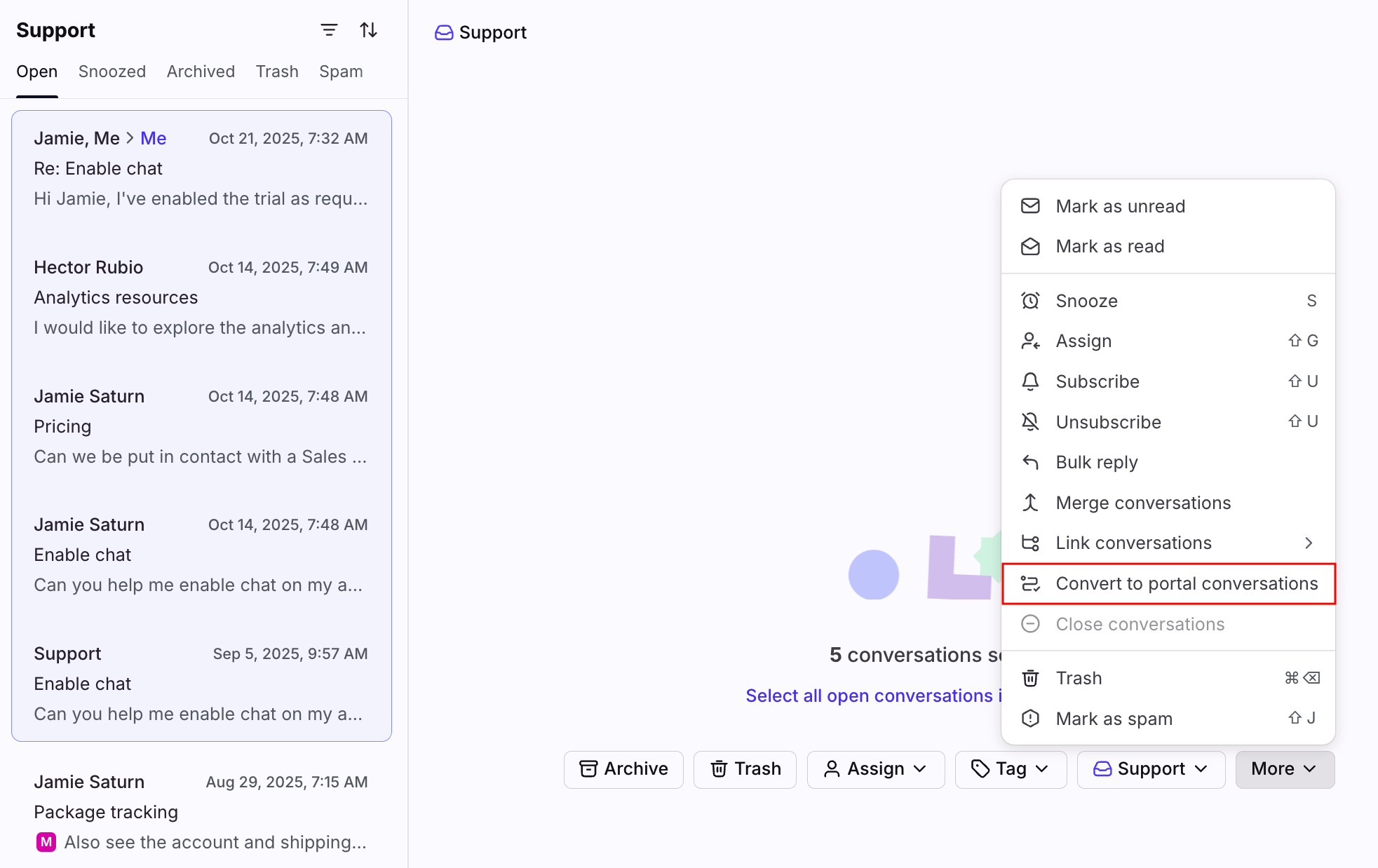The image size is (1378, 868).
Task: Expand Link conversations submenu chevron
Action: 1308,543
